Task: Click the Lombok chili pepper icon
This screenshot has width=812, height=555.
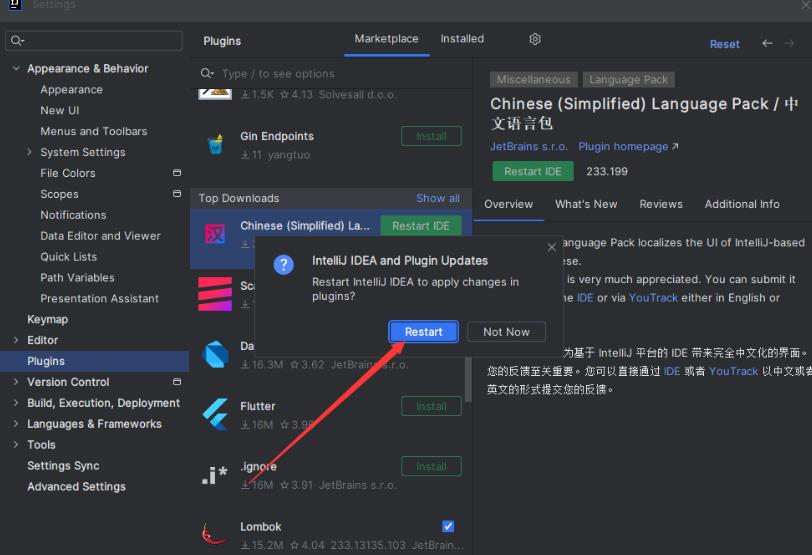Action: tap(213, 534)
